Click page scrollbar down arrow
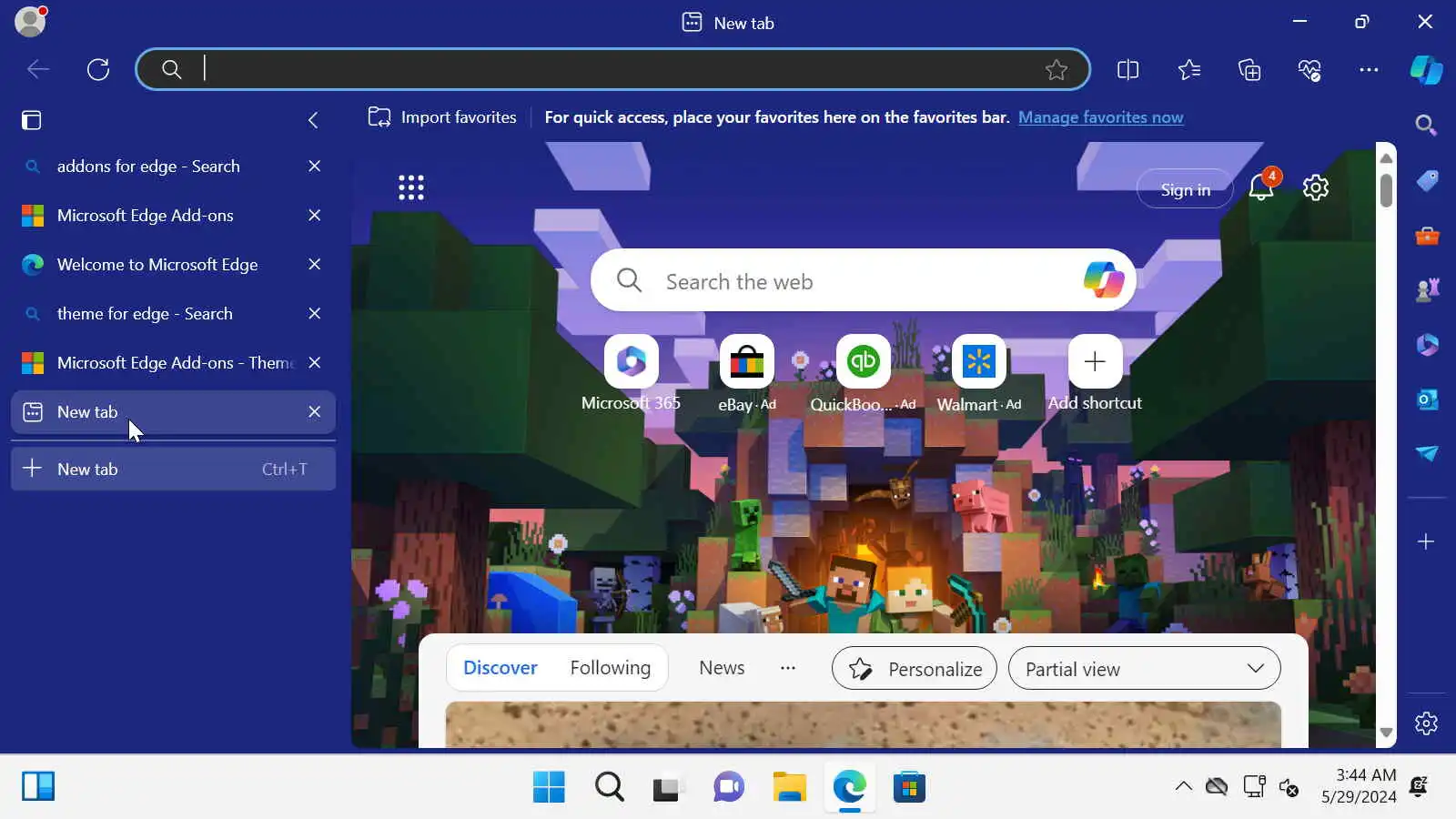 [x=1386, y=733]
